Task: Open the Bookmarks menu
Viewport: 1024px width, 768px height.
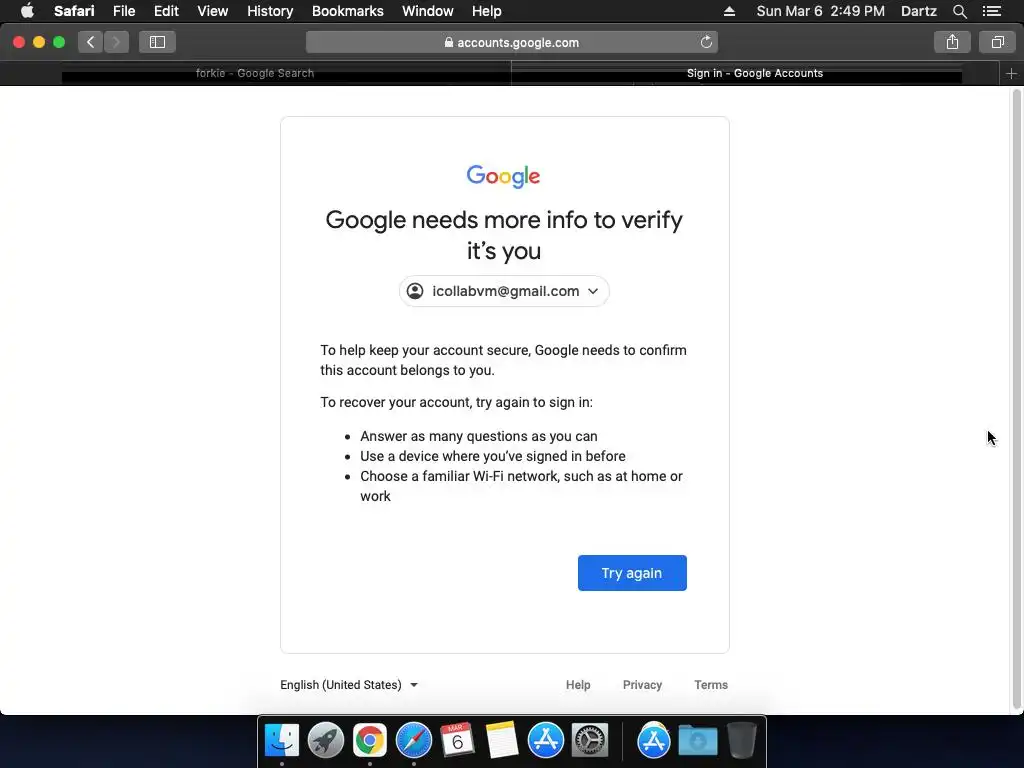Action: 347,11
